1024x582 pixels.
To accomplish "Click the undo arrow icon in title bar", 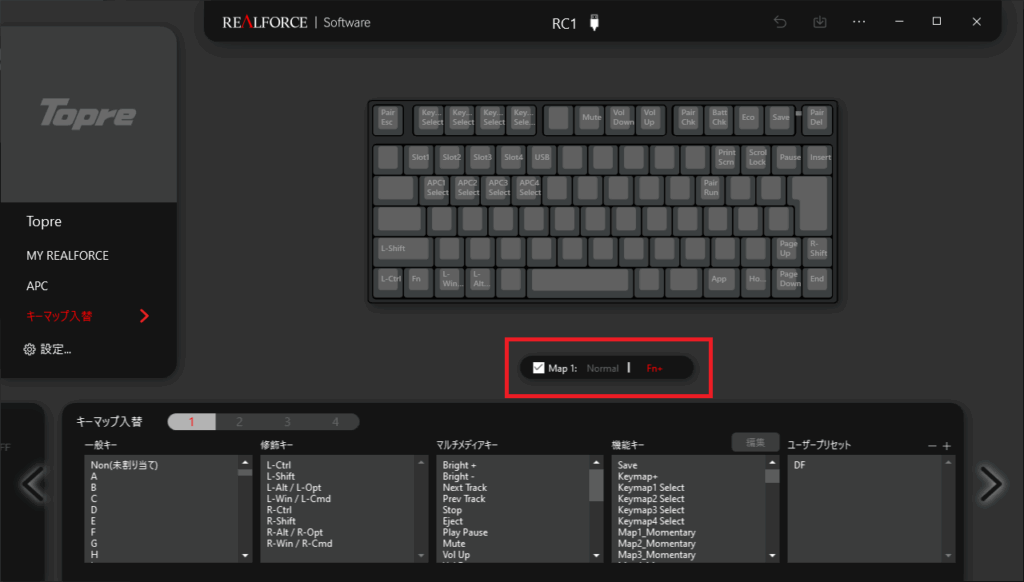I will coord(780,22).
